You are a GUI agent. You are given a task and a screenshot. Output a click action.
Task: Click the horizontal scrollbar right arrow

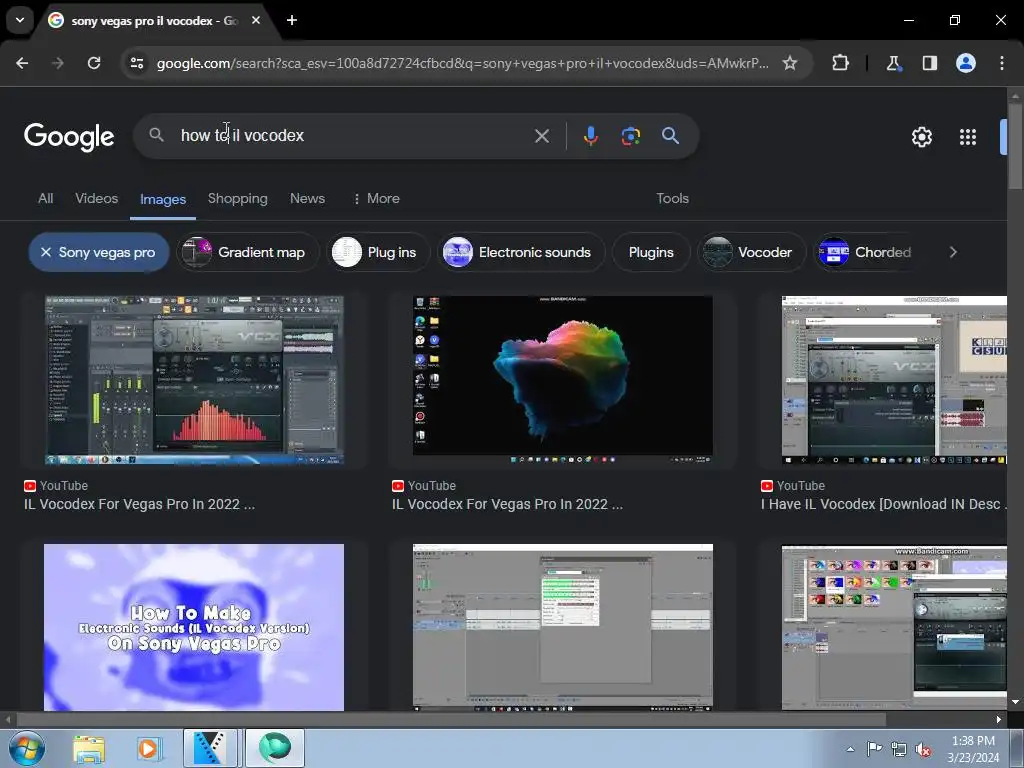(x=999, y=720)
